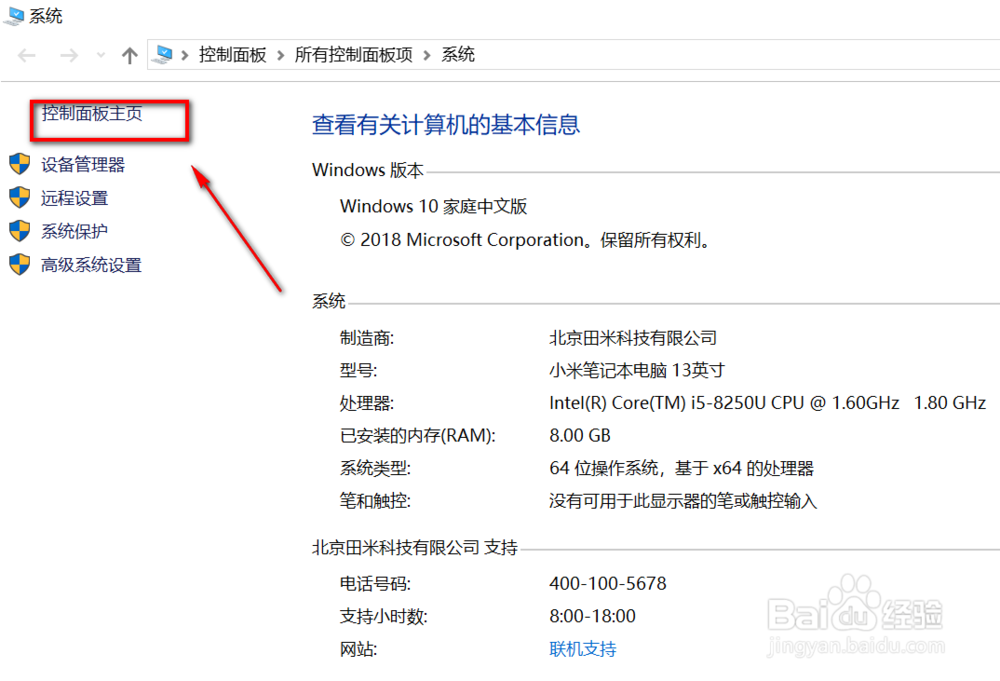Click processor value Intel Core i5-8250U
The width and height of the screenshot is (1000, 681).
tap(767, 403)
